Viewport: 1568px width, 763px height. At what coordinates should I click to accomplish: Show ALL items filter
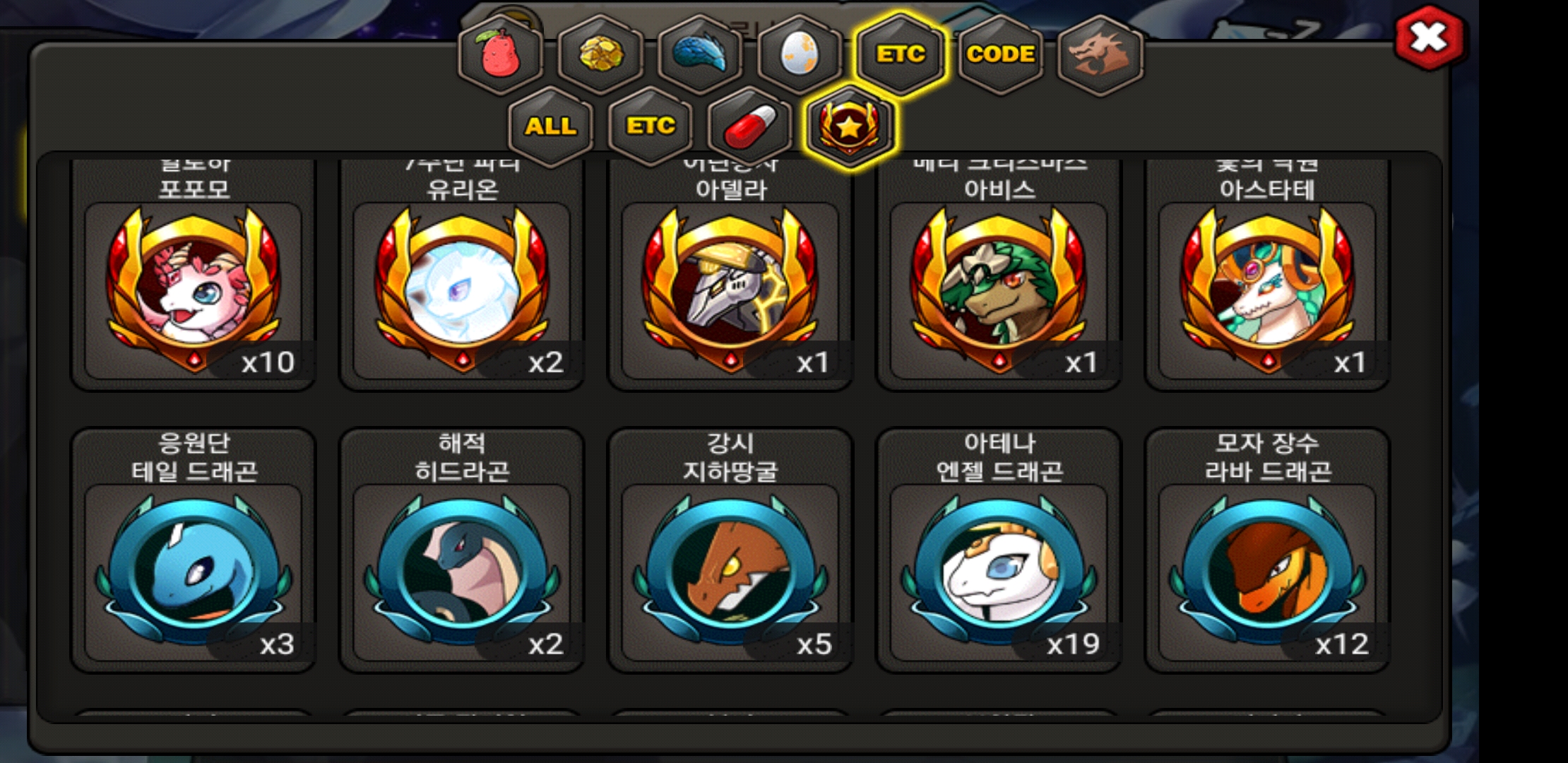tap(550, 126)
